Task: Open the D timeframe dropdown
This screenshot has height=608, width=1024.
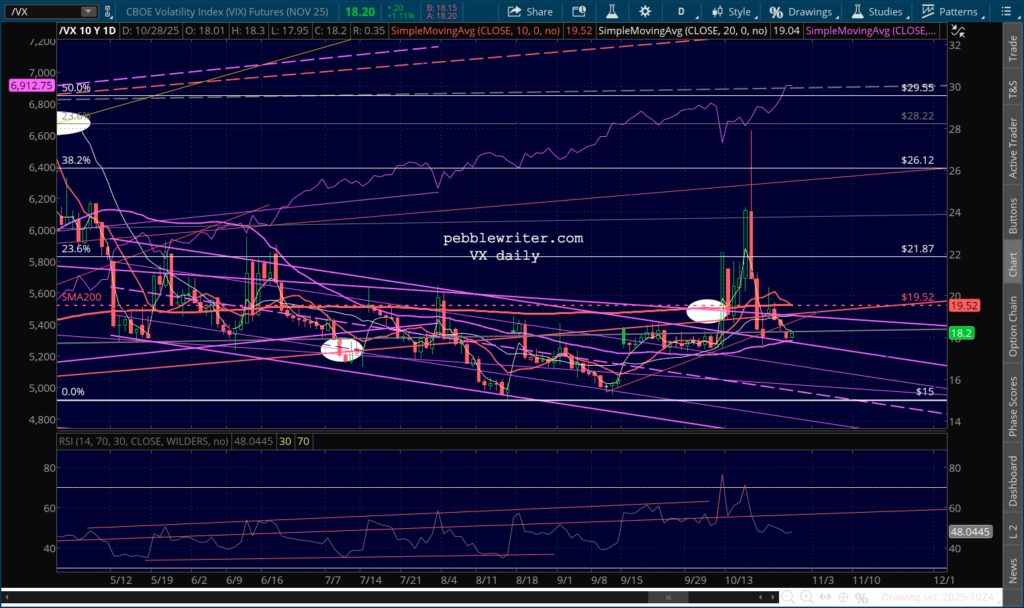Action: (684, 12)
